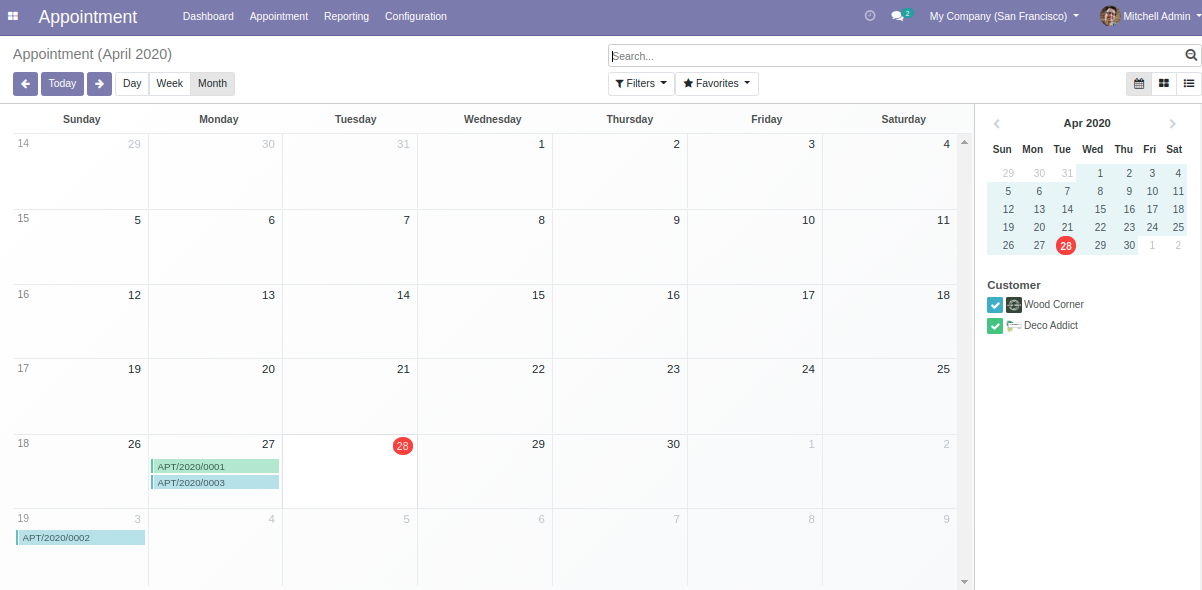Open the conversations chat icon
This screenshot has width=1202, height=590.
coord(898,17)
